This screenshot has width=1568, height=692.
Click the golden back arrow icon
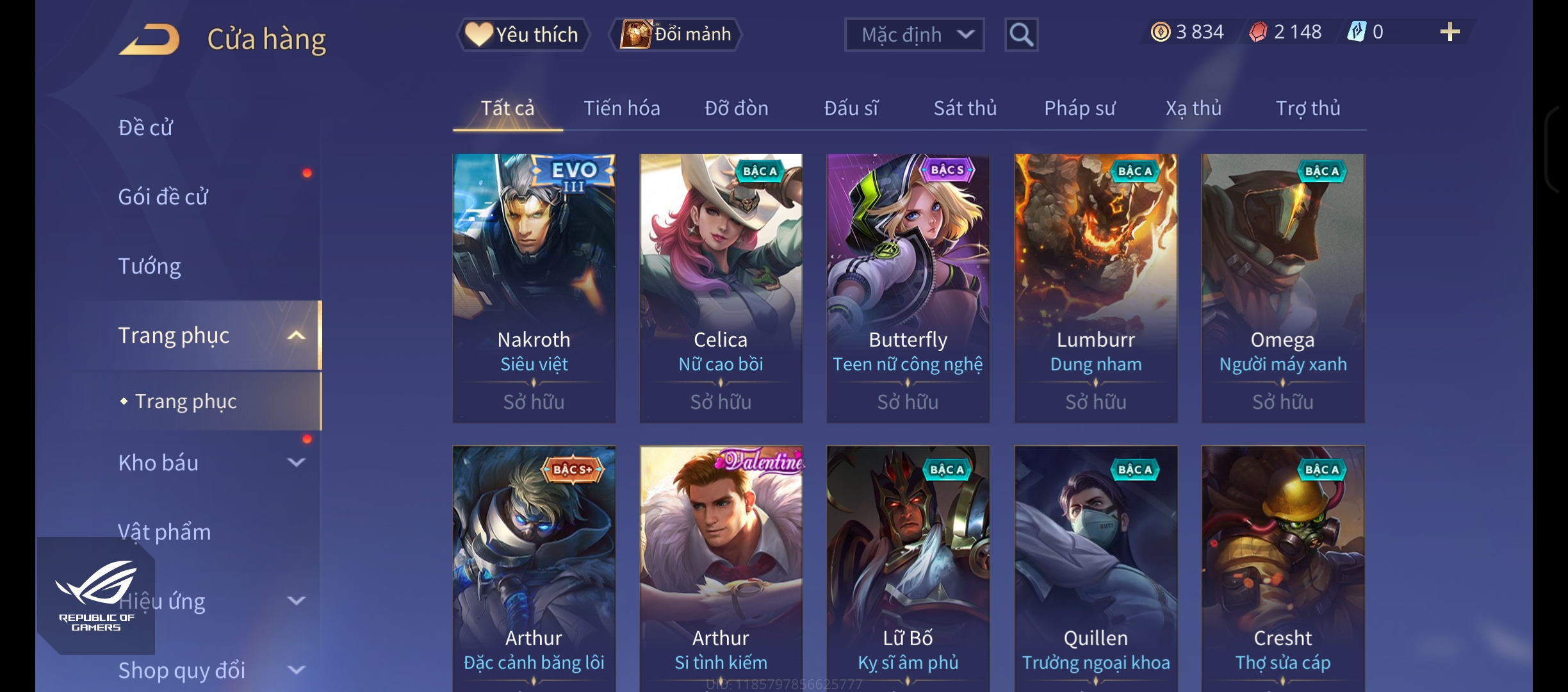(x=149, y=39)
